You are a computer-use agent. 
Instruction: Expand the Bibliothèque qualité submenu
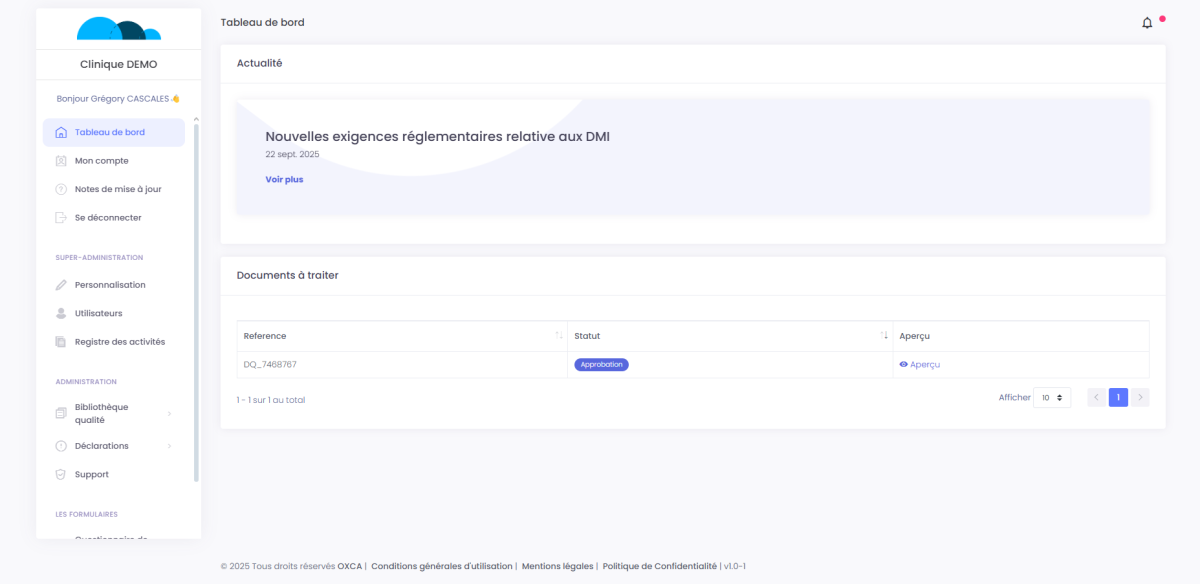pos(169,414)
